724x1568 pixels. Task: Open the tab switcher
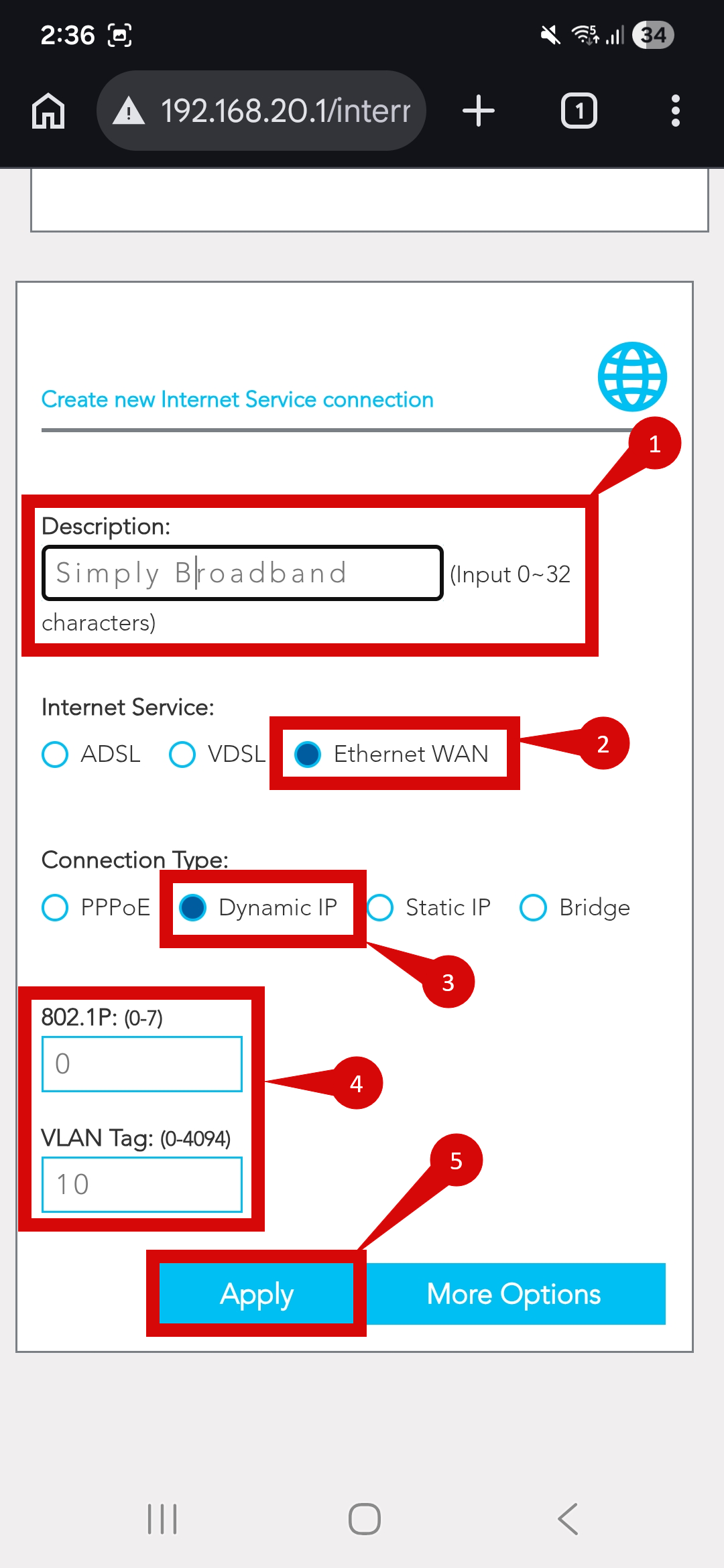tap(579, 111)
